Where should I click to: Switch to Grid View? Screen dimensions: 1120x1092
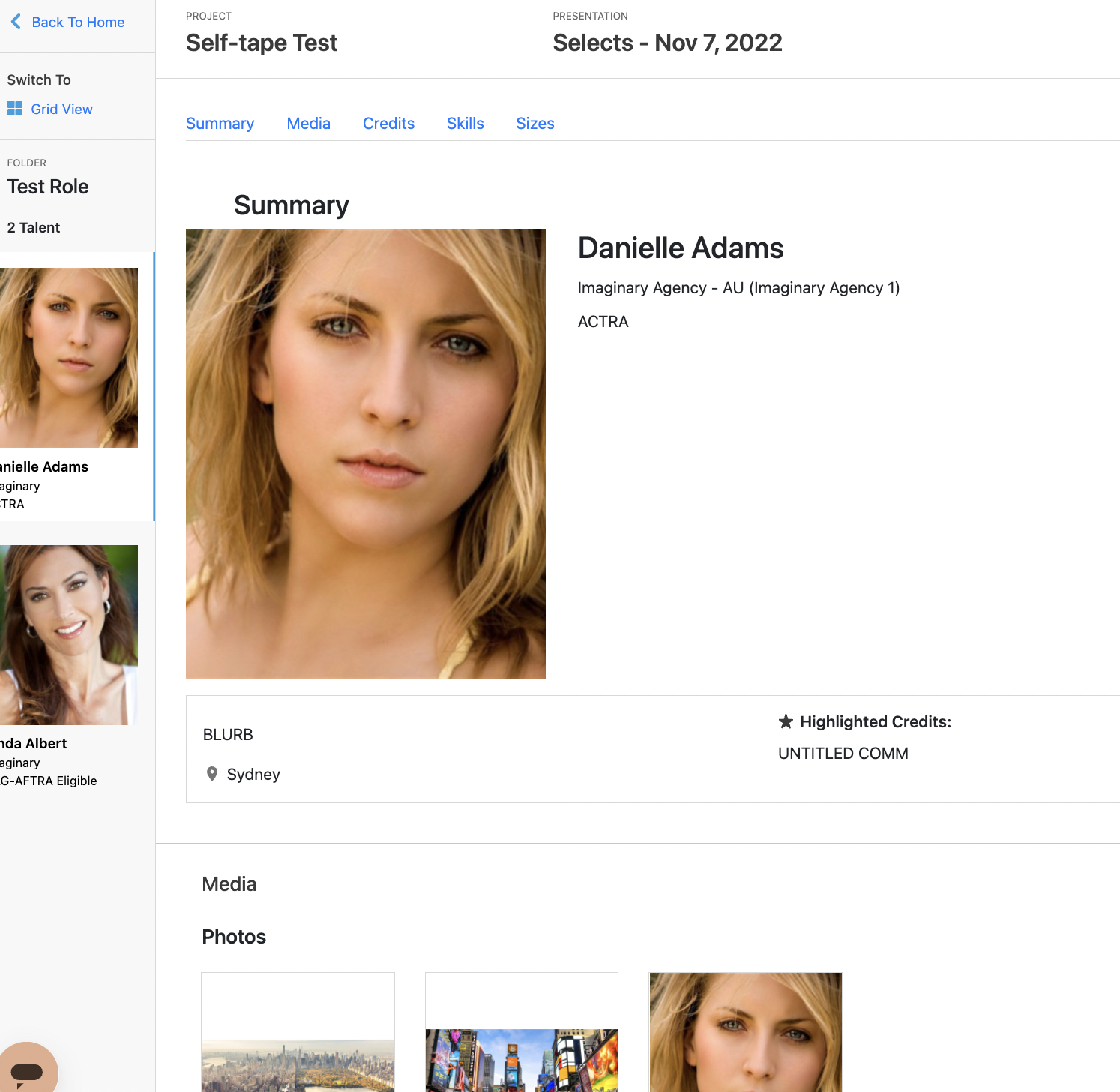61,109
